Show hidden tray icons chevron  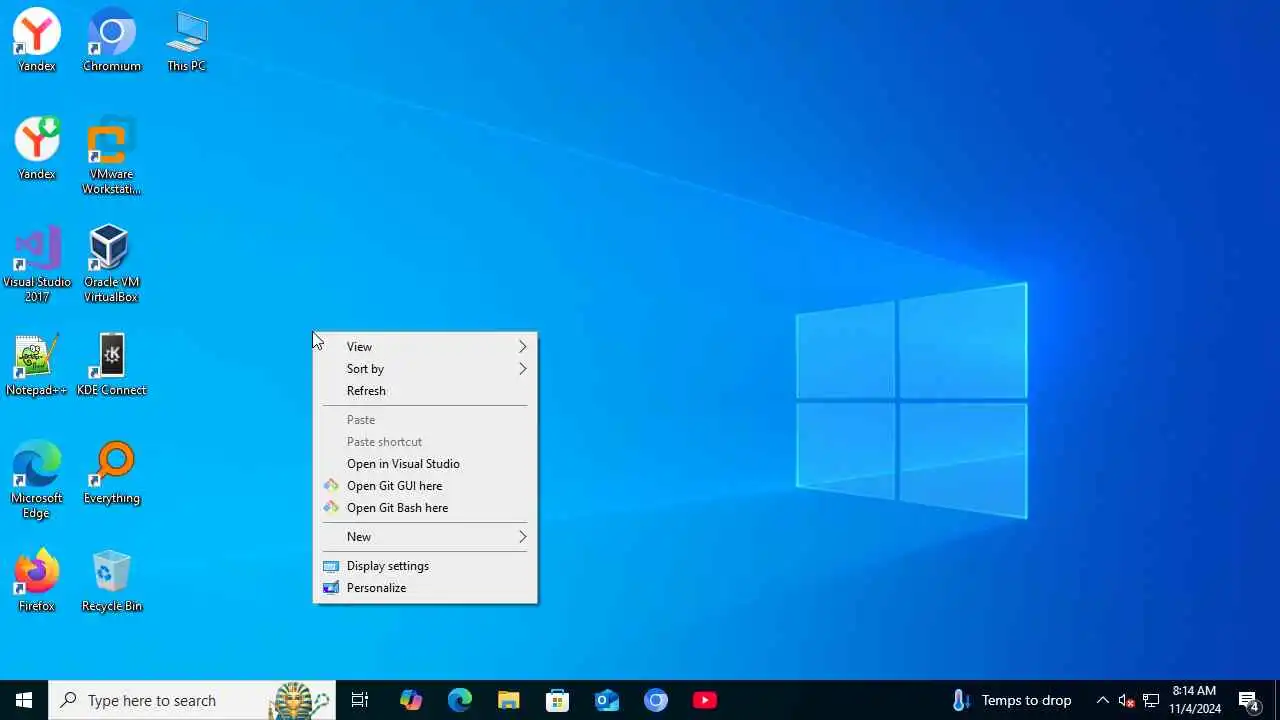click(x=1103, y=700)
